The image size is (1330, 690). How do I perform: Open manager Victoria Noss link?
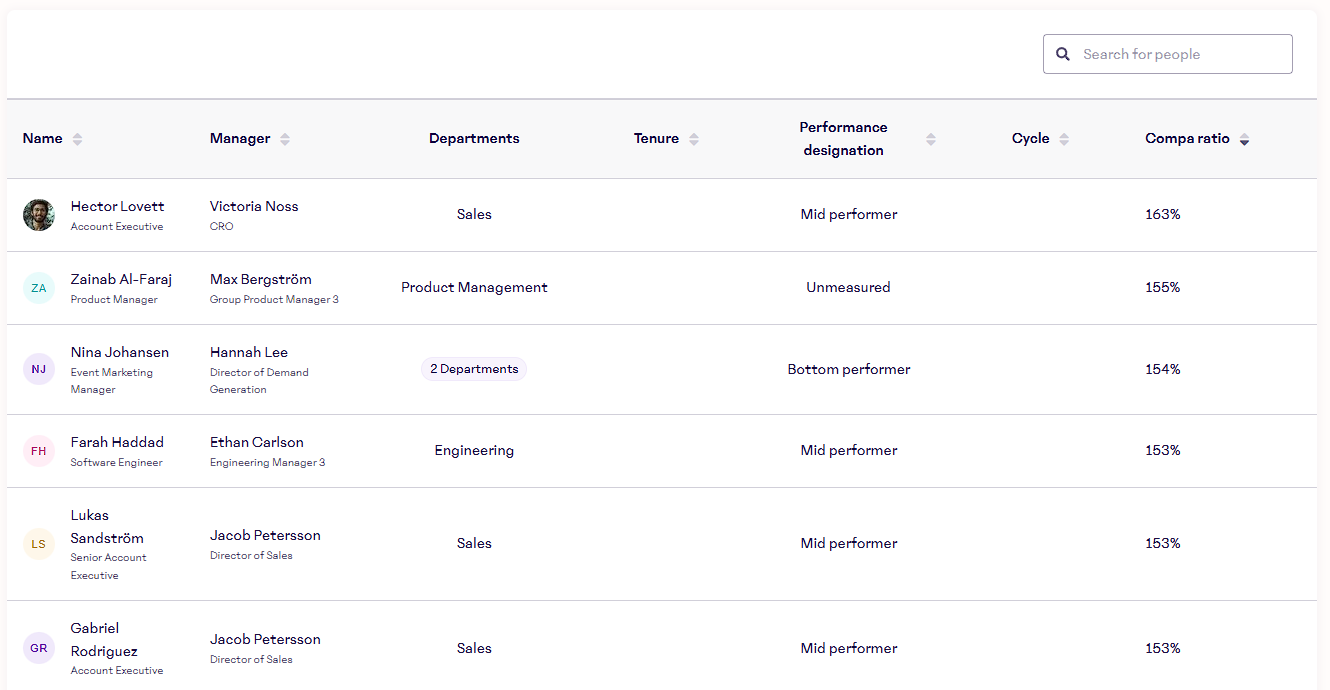(x=254, y=206)
